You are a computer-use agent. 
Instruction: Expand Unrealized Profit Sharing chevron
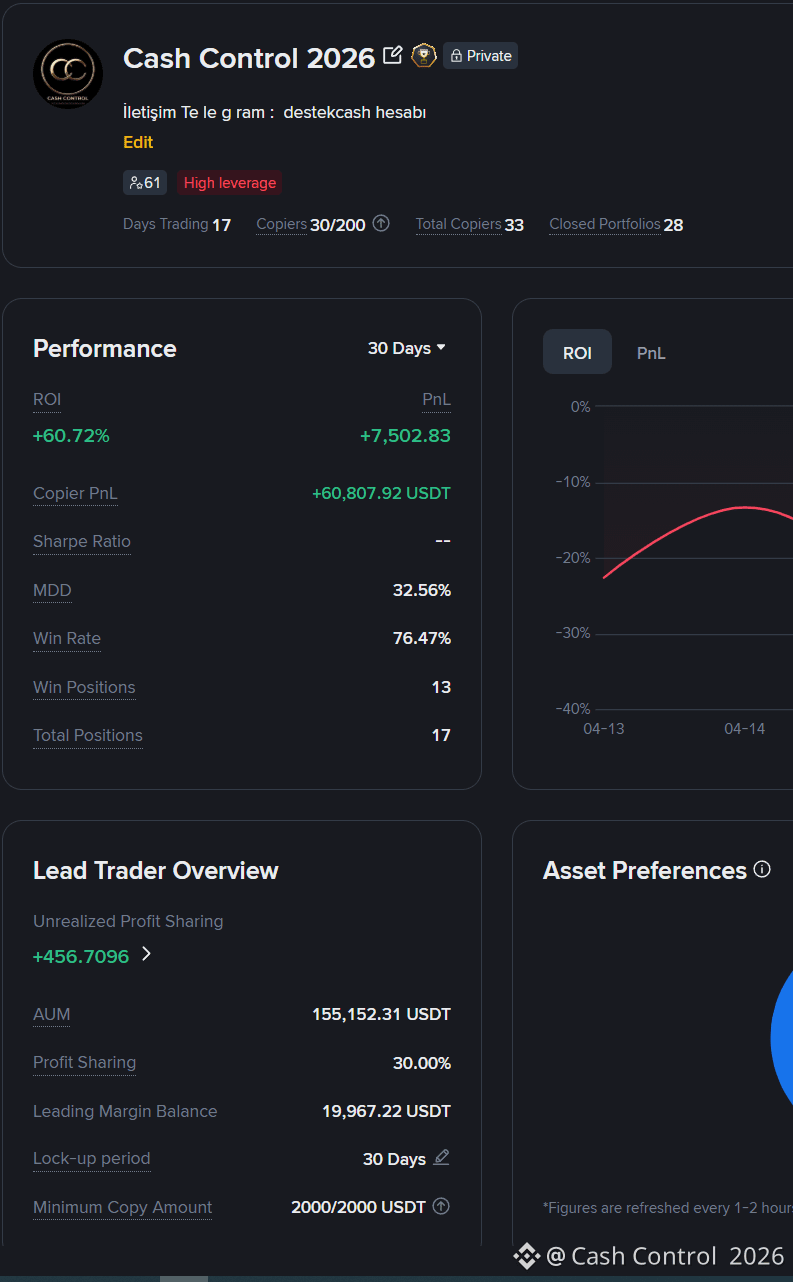click(x=146, y=954)
